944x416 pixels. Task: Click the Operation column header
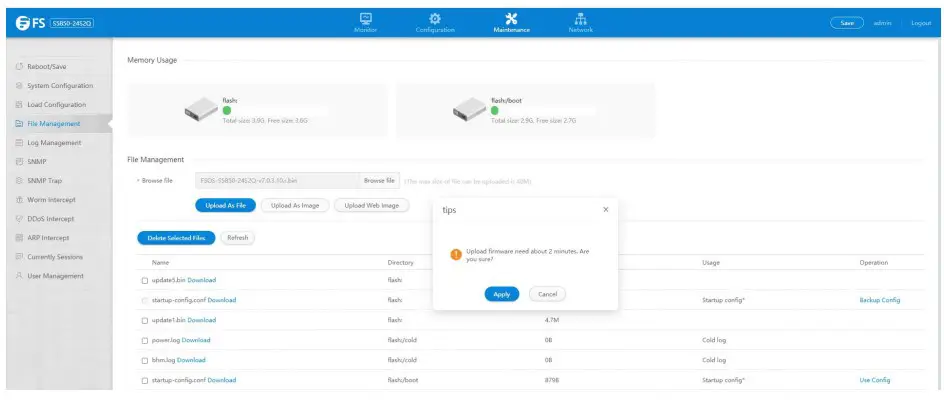pyautogui.click(x=874, y=263)
